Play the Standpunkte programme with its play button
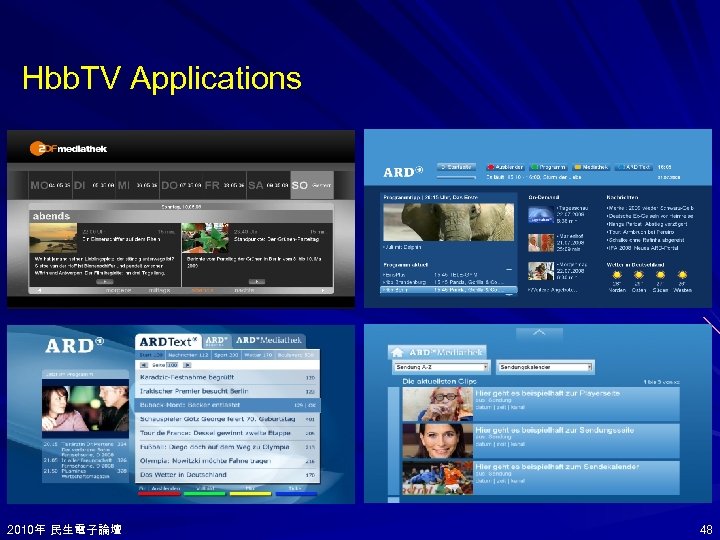720x540 pixels. pyautogui.click(x=257, y=281)
